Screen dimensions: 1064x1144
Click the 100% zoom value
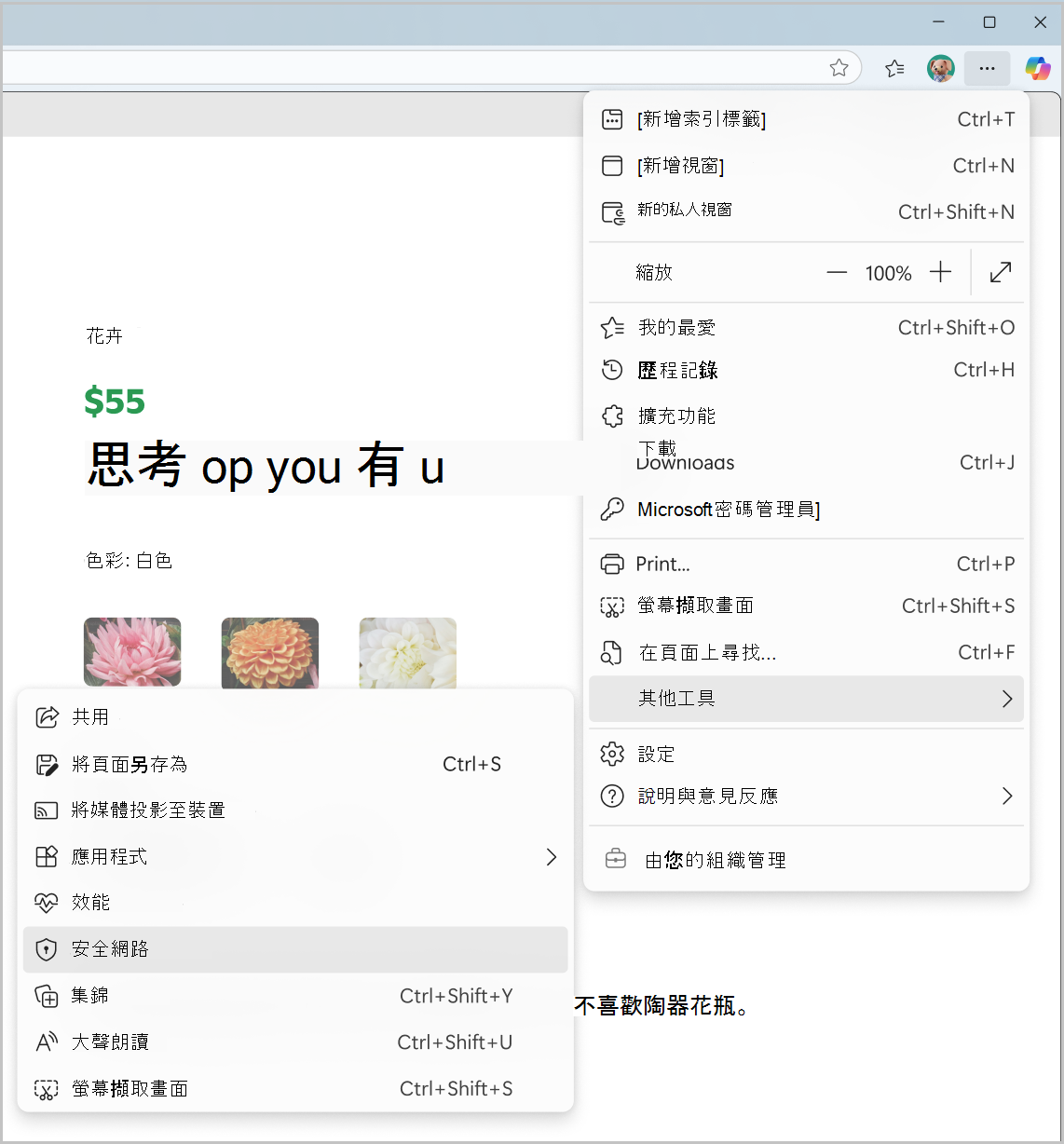(x=888, y=273)
